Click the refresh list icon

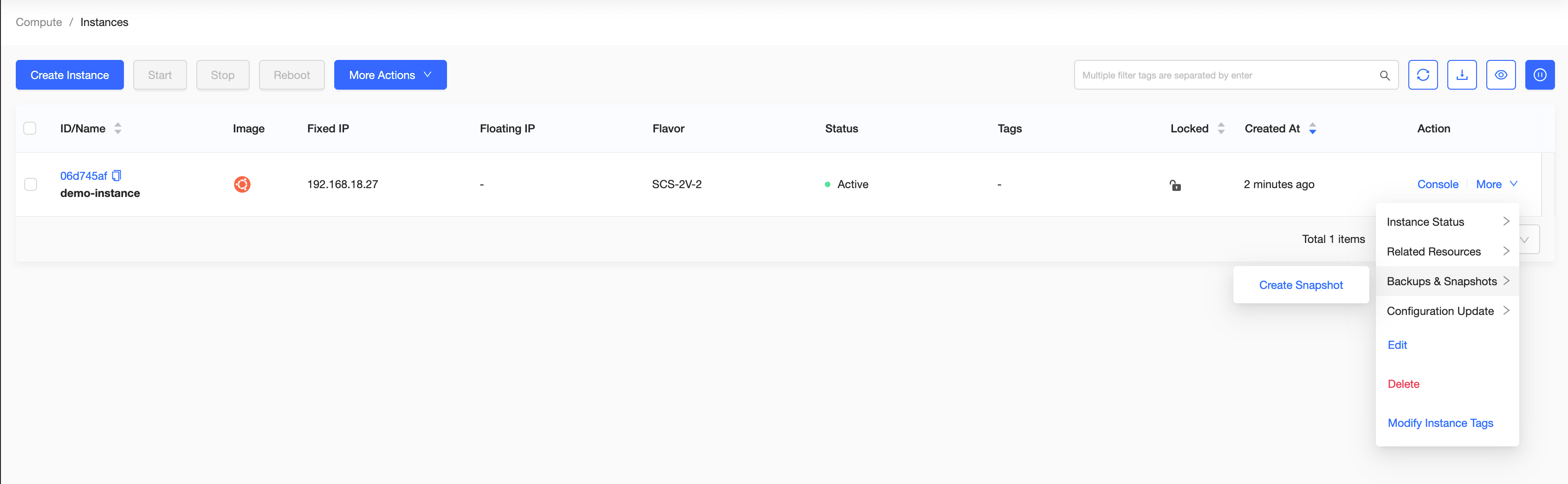pyautogui.click(x=1423, y=75)
